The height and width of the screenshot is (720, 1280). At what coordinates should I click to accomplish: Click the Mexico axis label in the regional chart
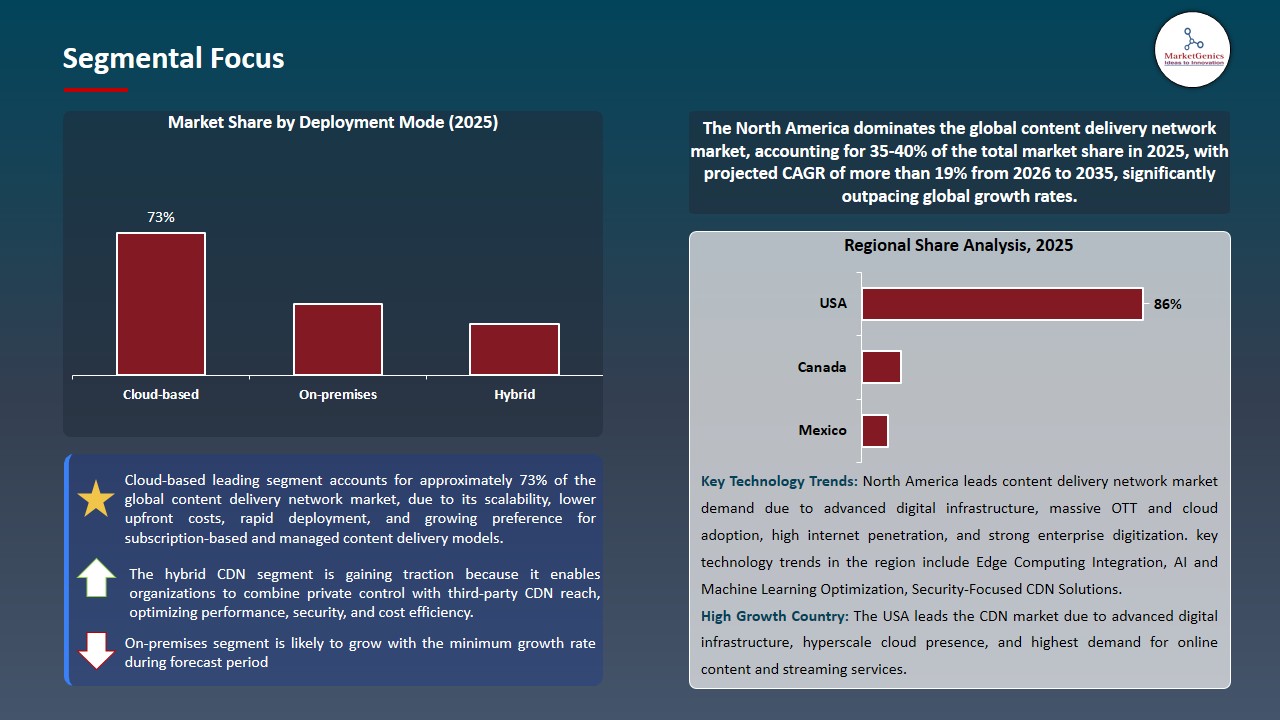click(823, 430)
